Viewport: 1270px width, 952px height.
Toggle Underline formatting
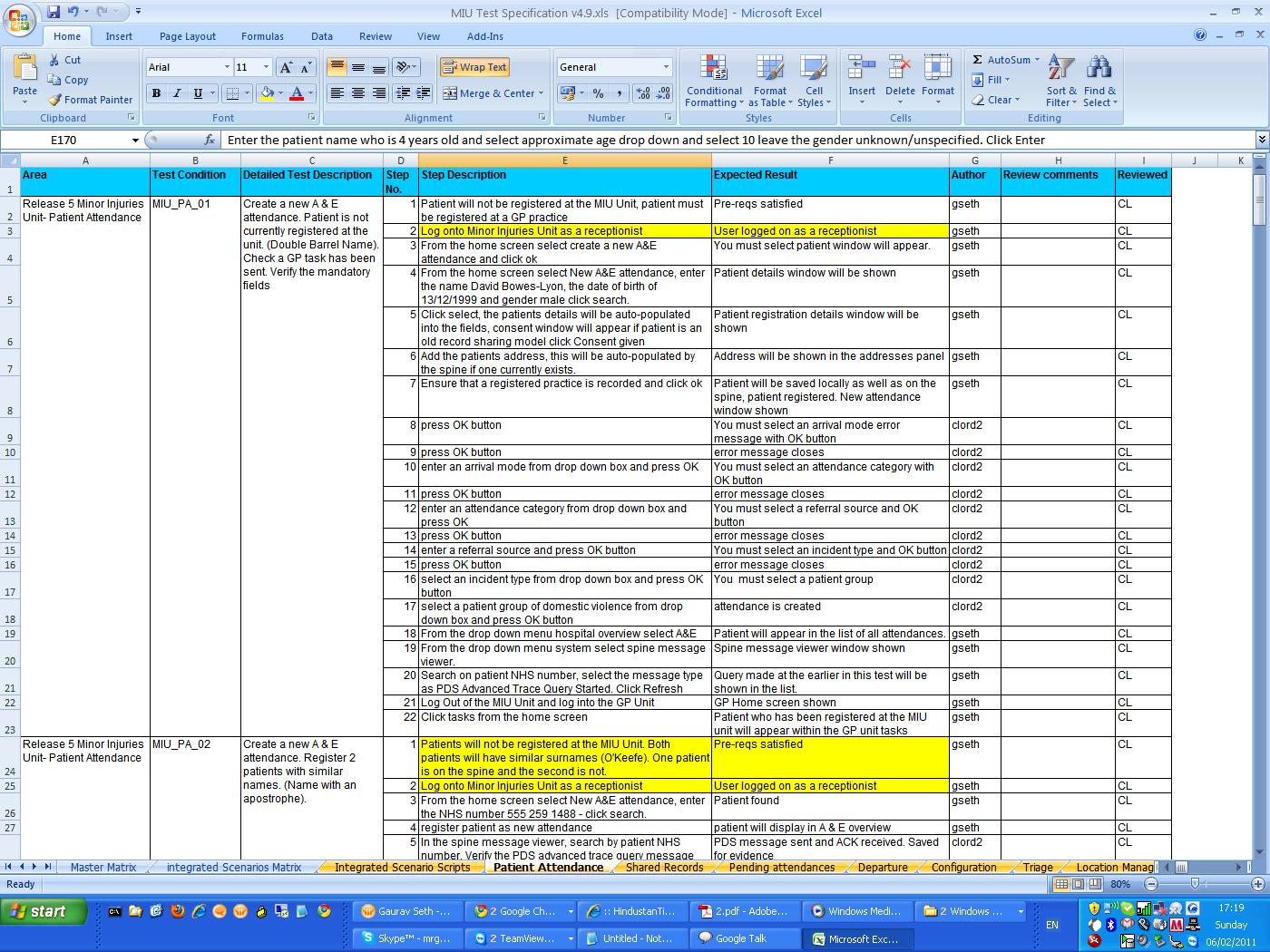pos(198,93)
